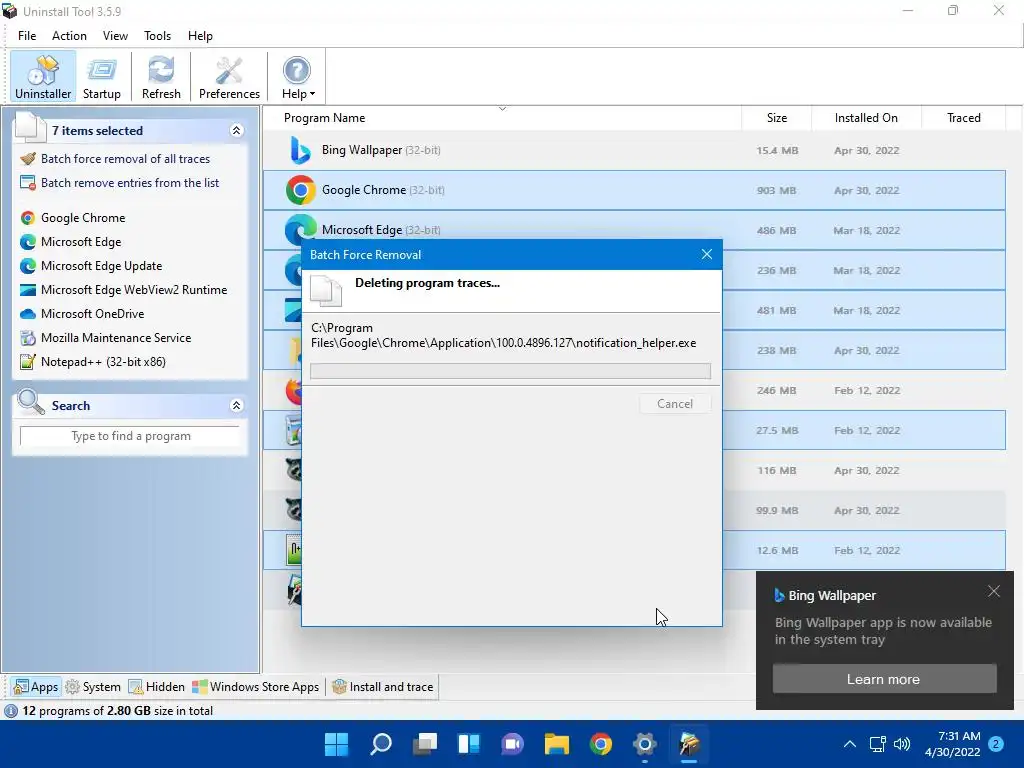The width and height of the screenshot is (1024, 768).
Task: Select the 246 MB row size cell
Action: pyautogui.click(x=777, y=391)
